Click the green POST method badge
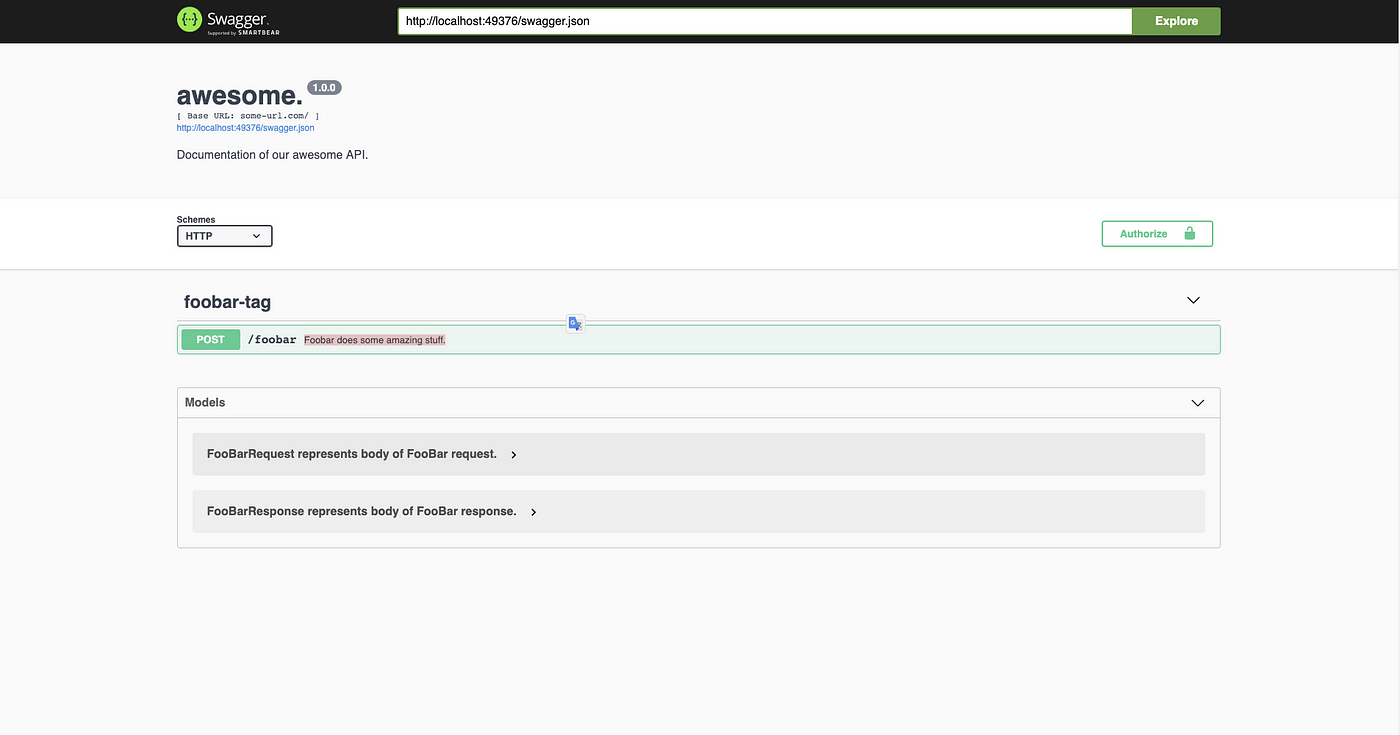Viewport: 1400px width, 735px height. [x=211, y=340]
